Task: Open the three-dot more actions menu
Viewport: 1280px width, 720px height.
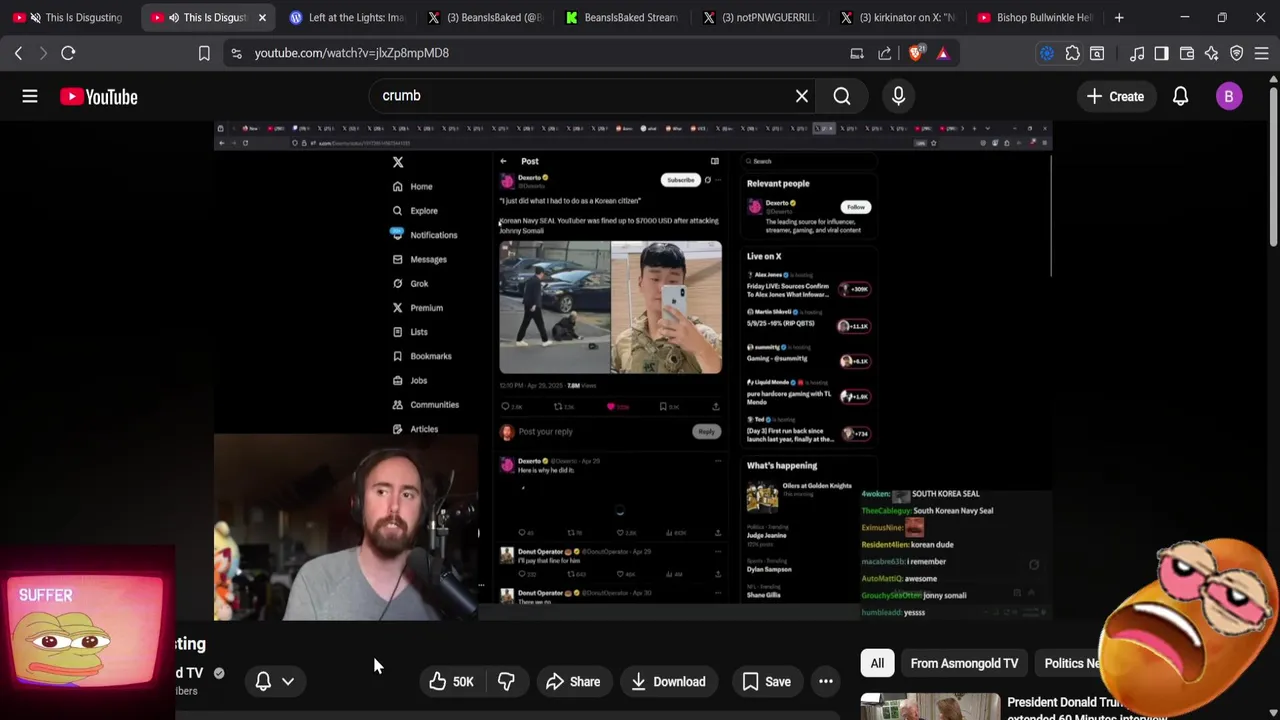Action: tap(826, 682)
